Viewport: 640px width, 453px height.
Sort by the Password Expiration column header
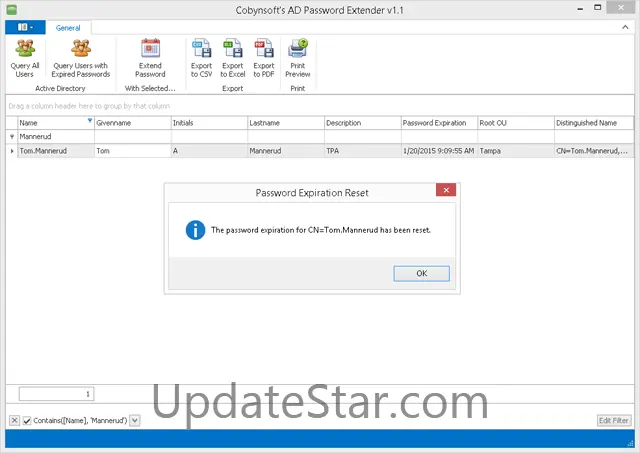440,123
